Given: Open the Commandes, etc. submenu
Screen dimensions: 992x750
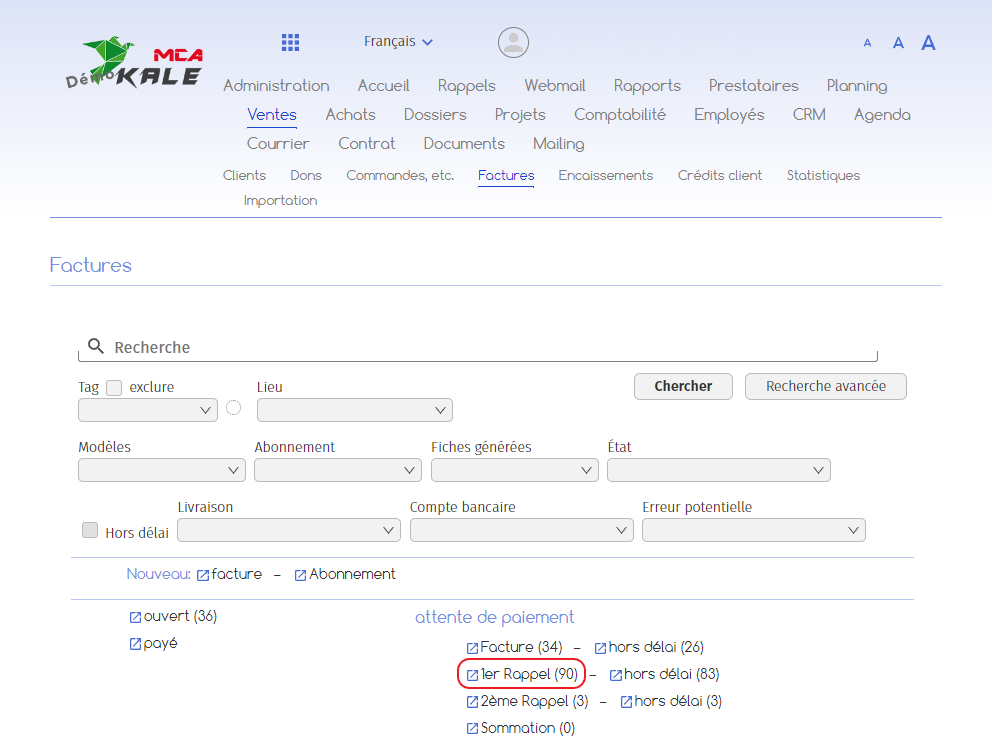Looking at the screenshot, I should click(400, 175).
